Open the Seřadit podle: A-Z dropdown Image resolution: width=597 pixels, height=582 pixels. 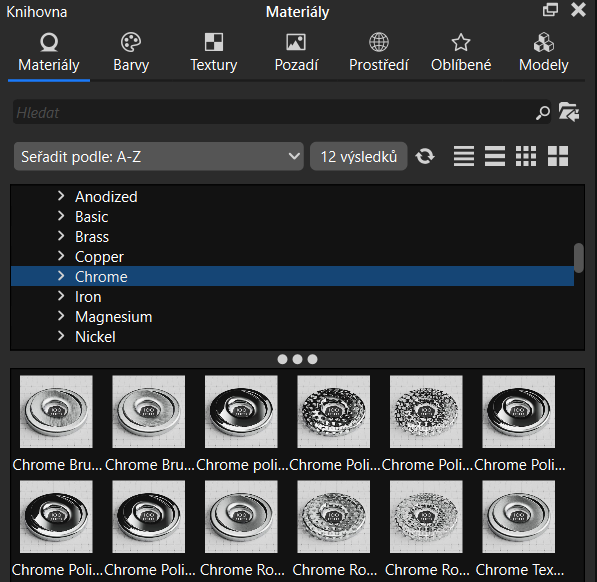[x=159, y=156]
